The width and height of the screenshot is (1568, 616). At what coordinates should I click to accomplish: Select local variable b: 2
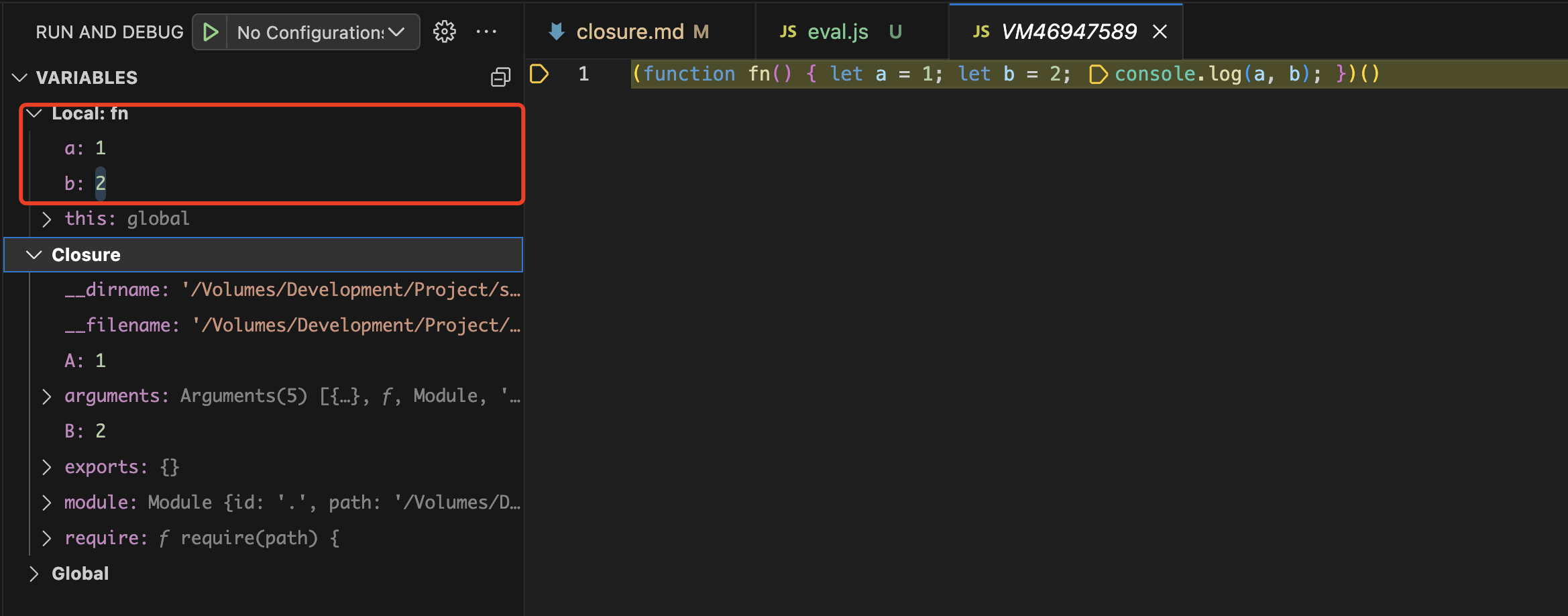tap(263, 184)
